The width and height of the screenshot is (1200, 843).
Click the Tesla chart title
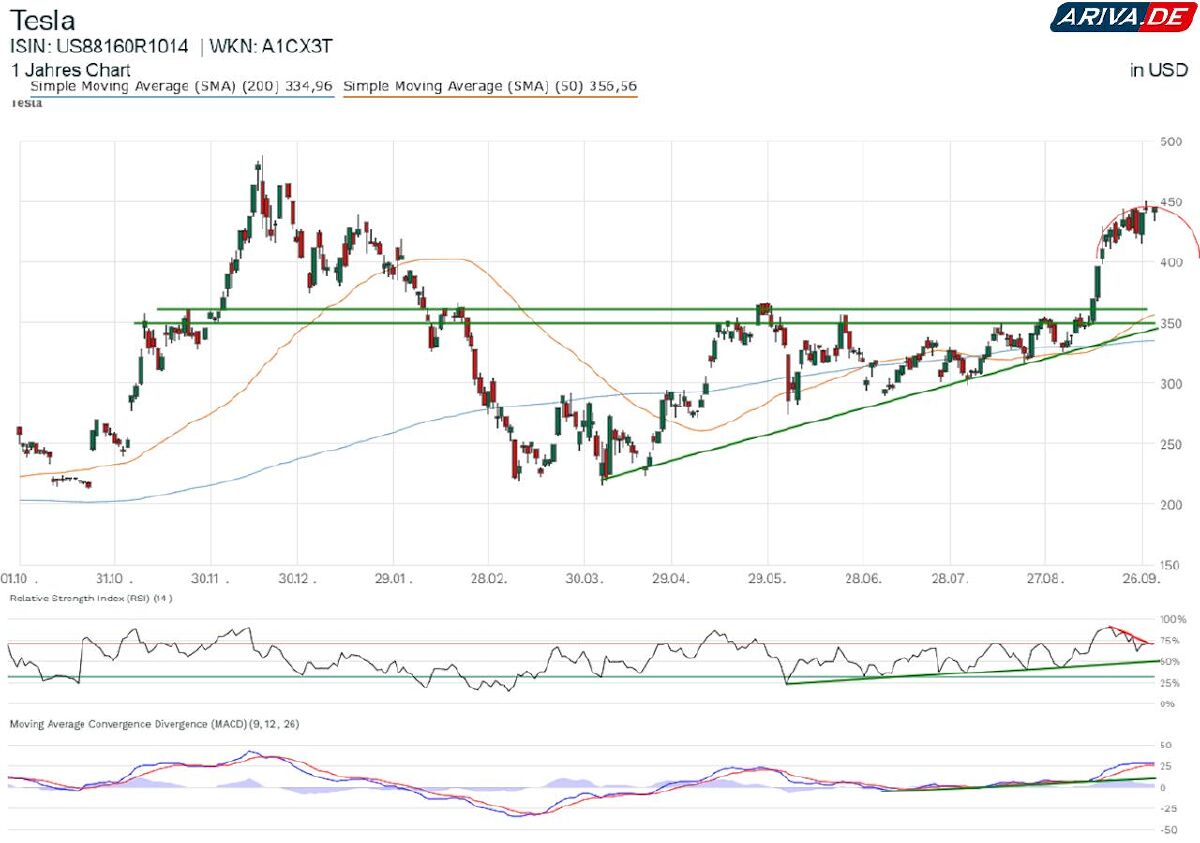[x=43, y=20]
